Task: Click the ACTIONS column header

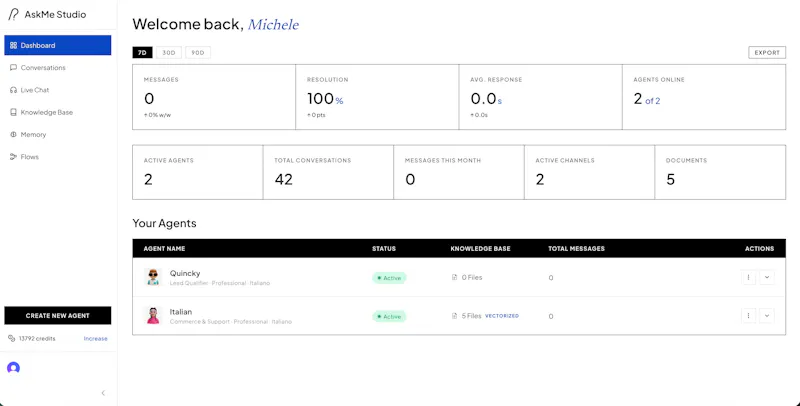Action: tap(759, 249)
